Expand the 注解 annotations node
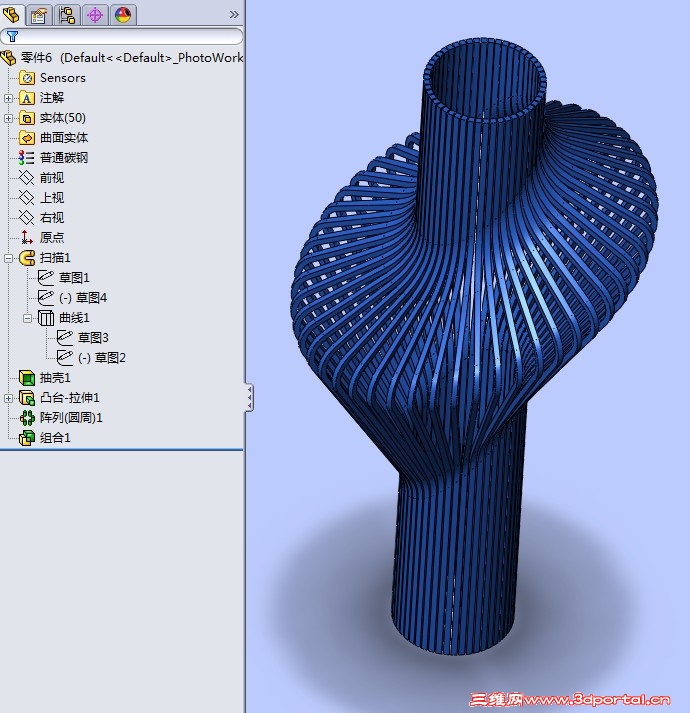 [x=8, y=98]
